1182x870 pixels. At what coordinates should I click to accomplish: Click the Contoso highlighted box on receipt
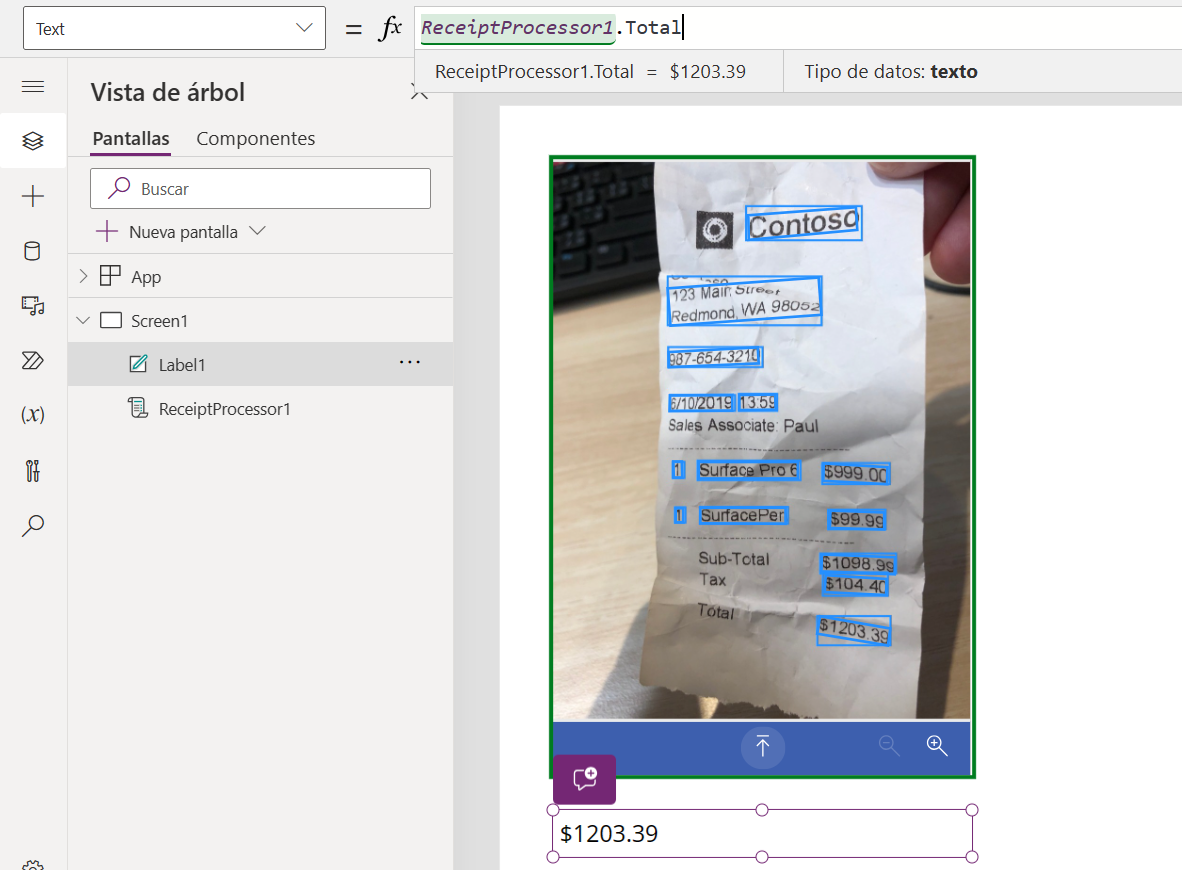(804, 223)
